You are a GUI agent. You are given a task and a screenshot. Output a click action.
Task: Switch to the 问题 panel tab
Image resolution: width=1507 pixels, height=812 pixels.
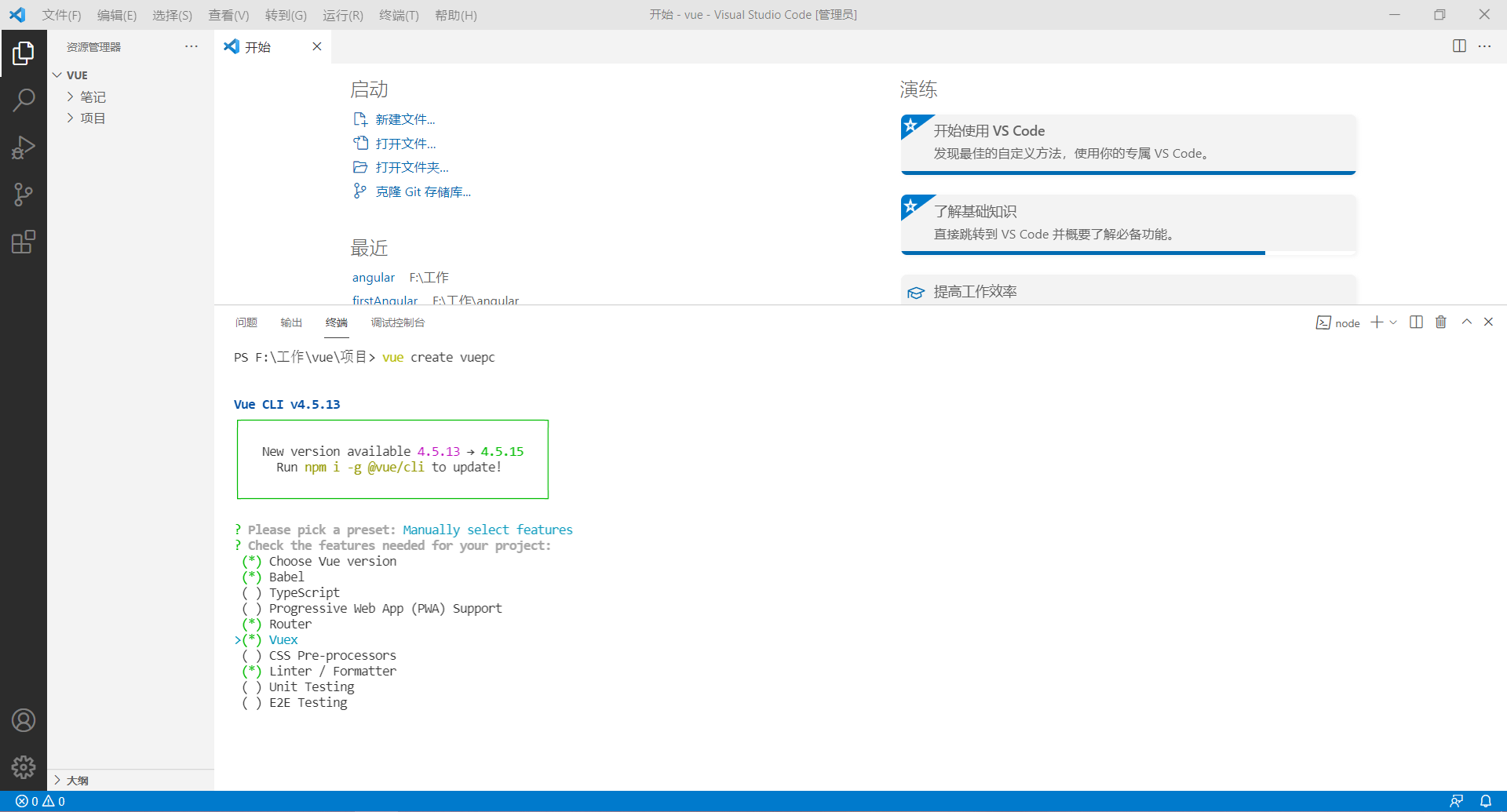click(x=246, y=322)
